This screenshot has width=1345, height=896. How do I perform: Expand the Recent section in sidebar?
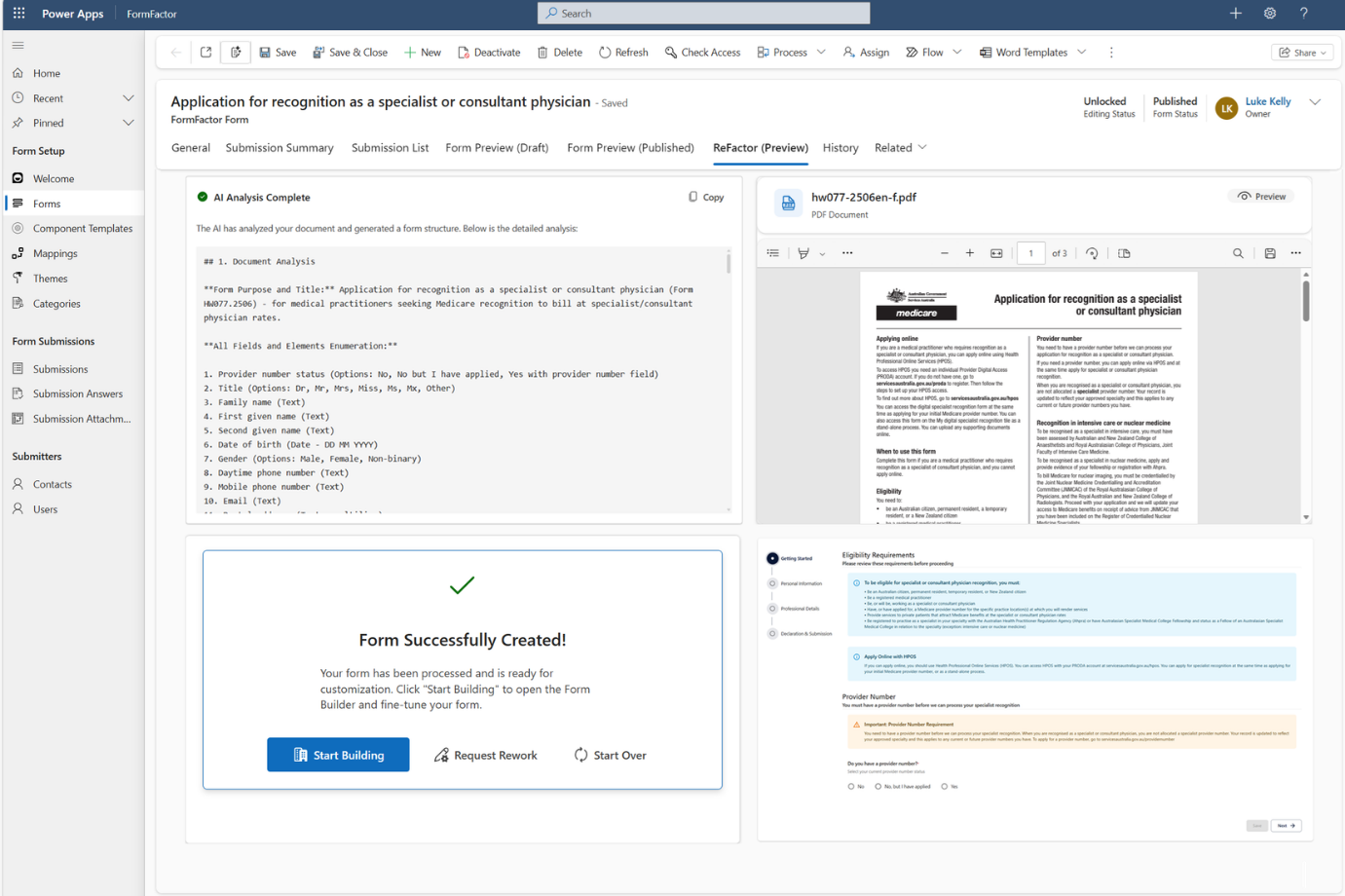(128, 98)
